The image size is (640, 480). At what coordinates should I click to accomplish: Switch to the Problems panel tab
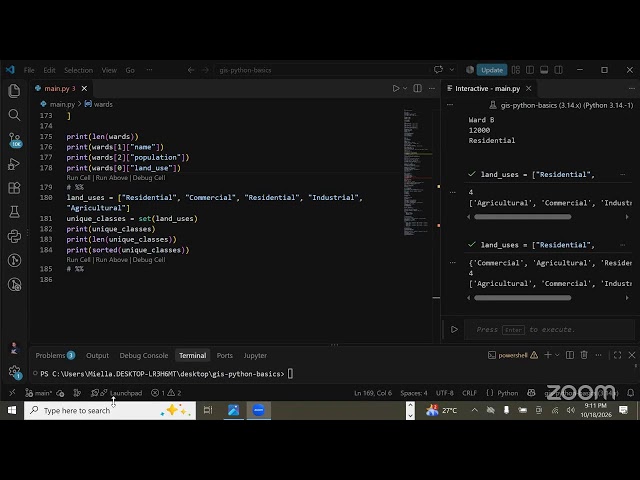pos(55,356)
